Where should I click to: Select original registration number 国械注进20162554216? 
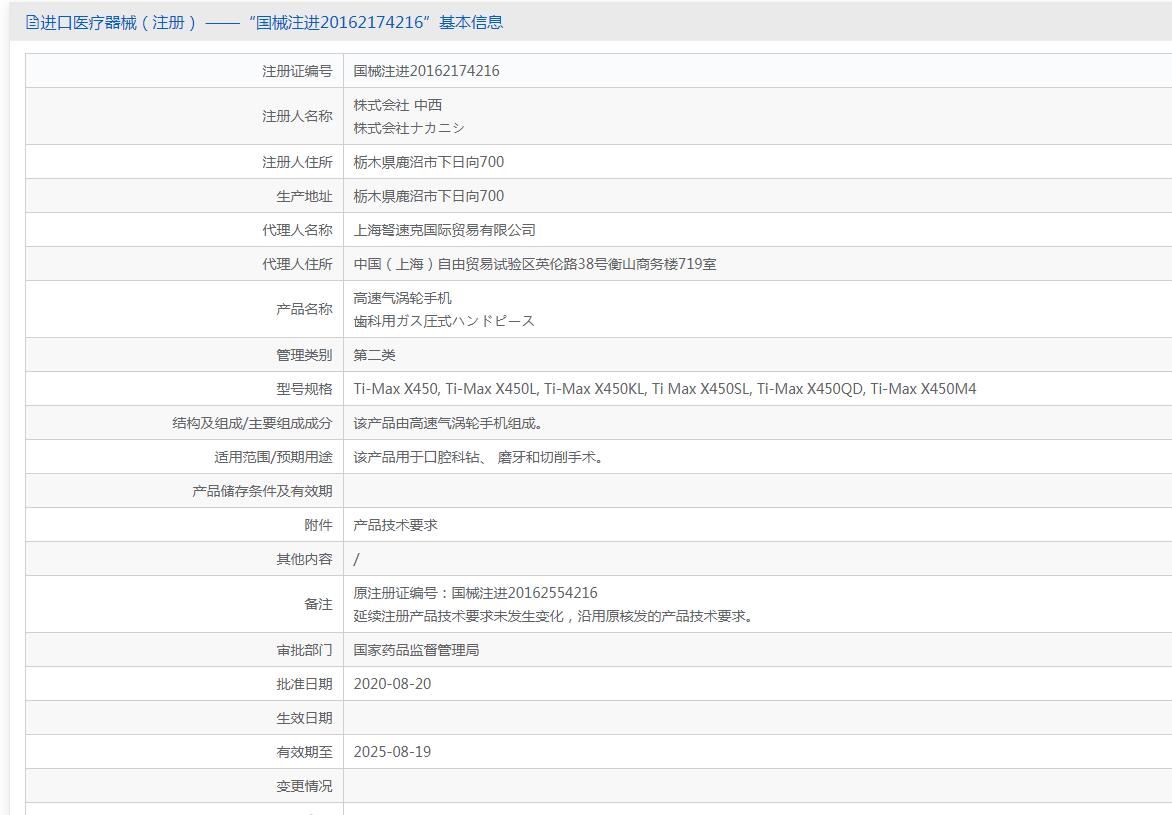click(x=524, y=593)
